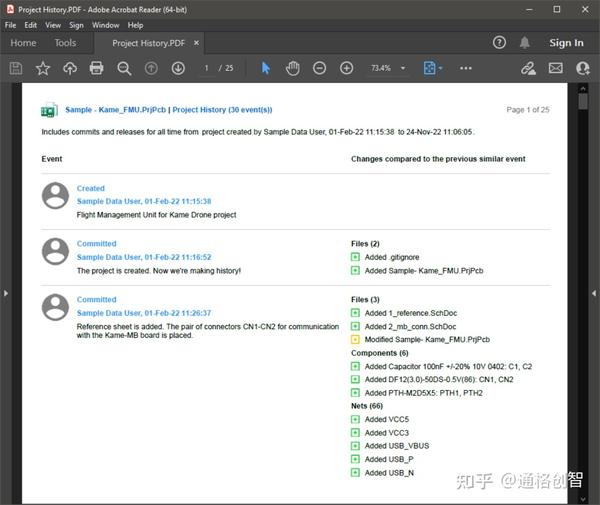Print the document using printer icon

click(x=97, y=68)
